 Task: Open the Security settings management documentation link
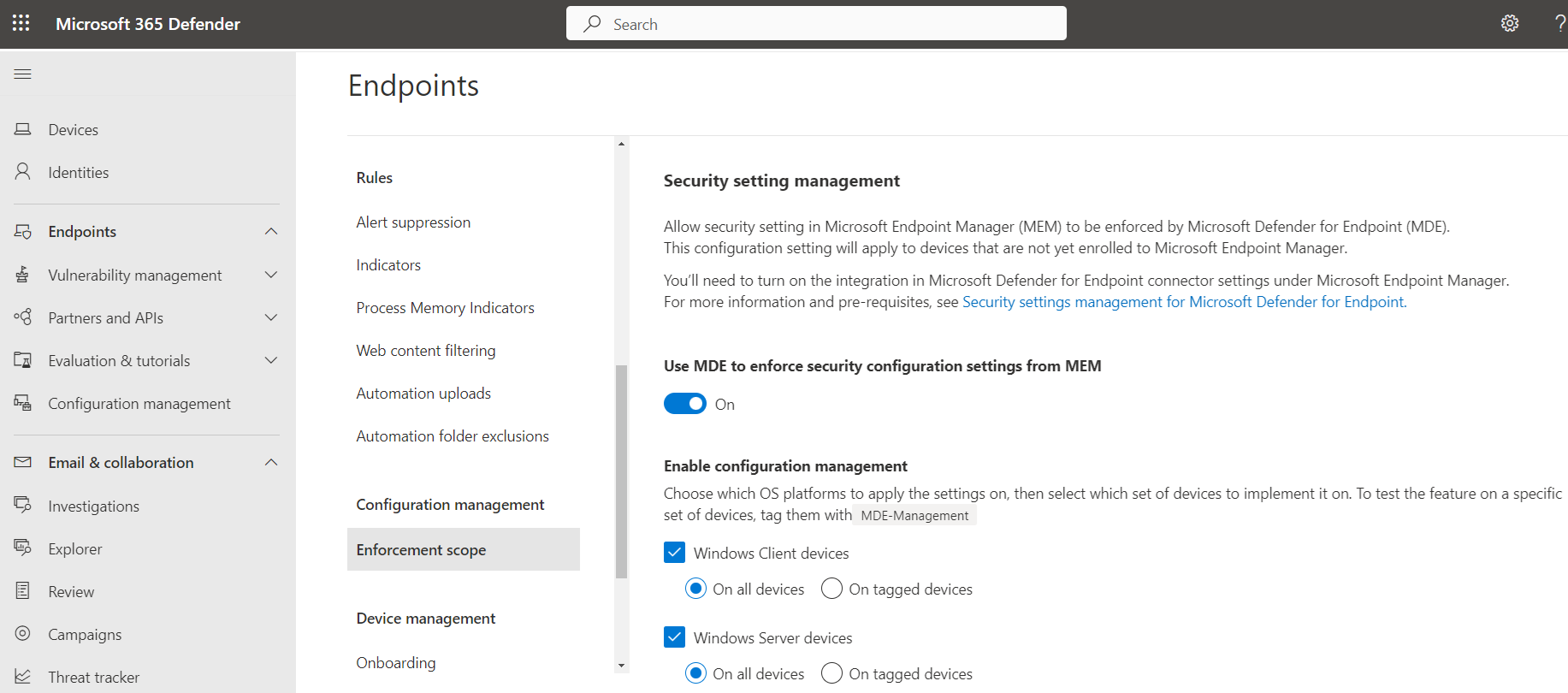pyautogui.click(x=1184, y=302)
